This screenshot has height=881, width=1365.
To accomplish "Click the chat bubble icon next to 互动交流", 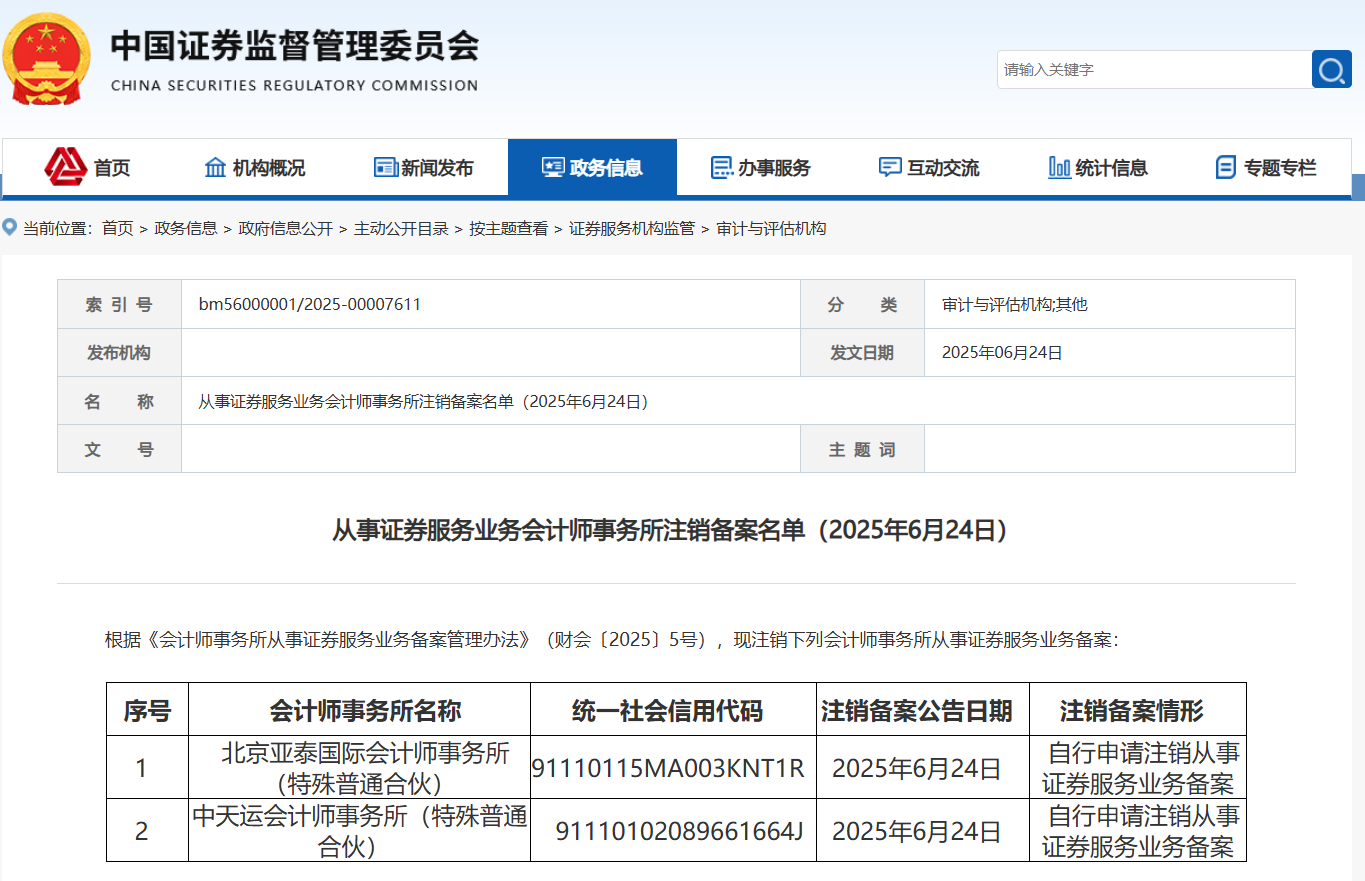I will pyautogui.click(x=890, y=167).
